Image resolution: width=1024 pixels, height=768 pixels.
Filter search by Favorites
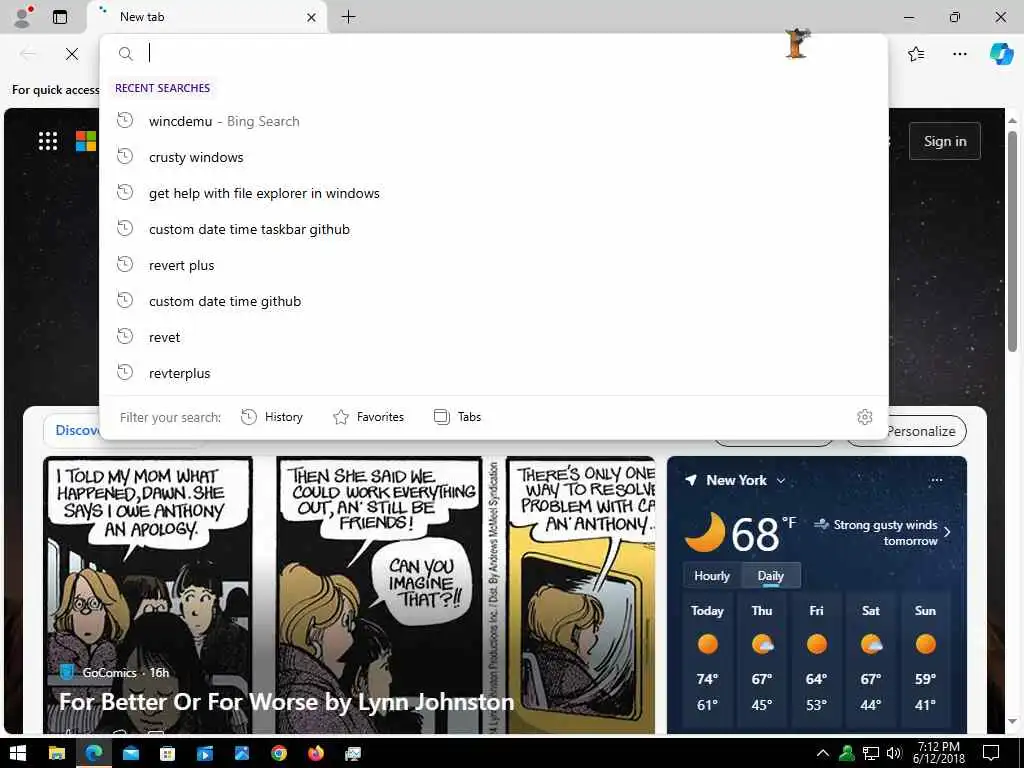coord(368,417)
